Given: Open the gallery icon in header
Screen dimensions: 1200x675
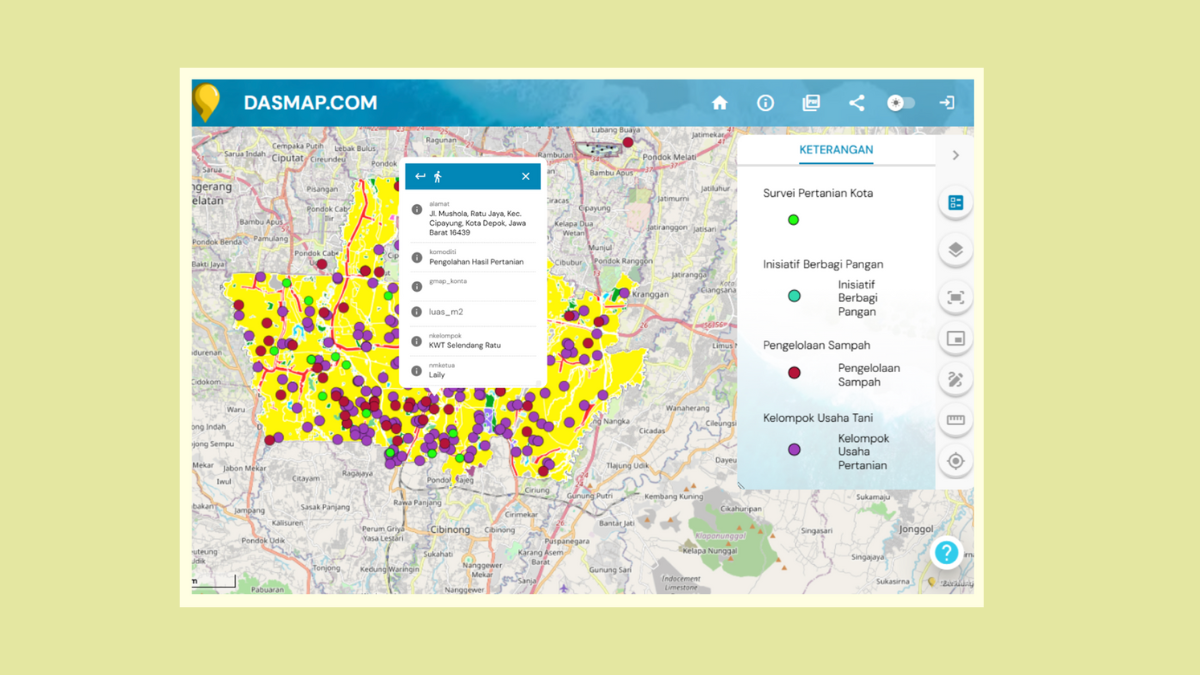Looking at the screenshot, I should coord(811,103).
